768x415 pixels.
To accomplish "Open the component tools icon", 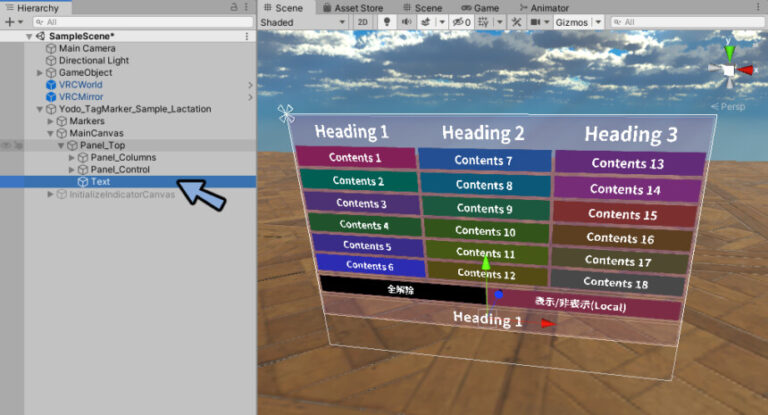I will (x=516, y=22).
